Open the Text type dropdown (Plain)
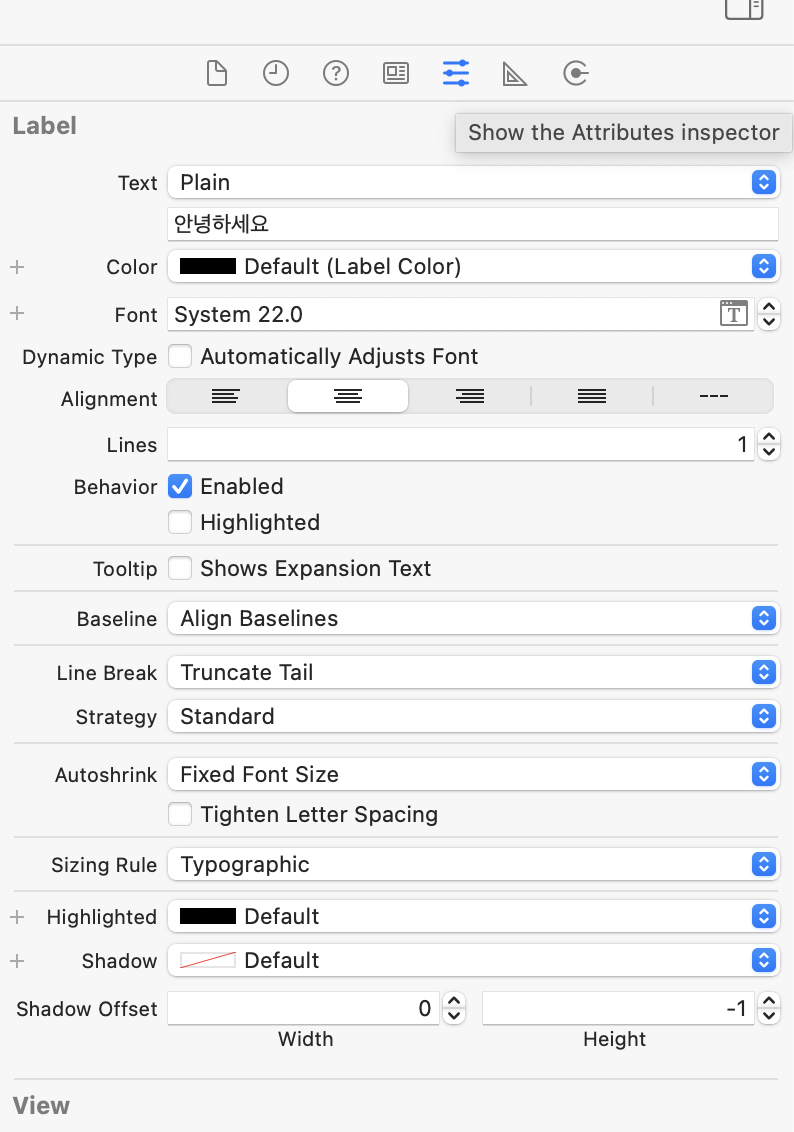The image size is (794, 1132). tap(474, 182)
